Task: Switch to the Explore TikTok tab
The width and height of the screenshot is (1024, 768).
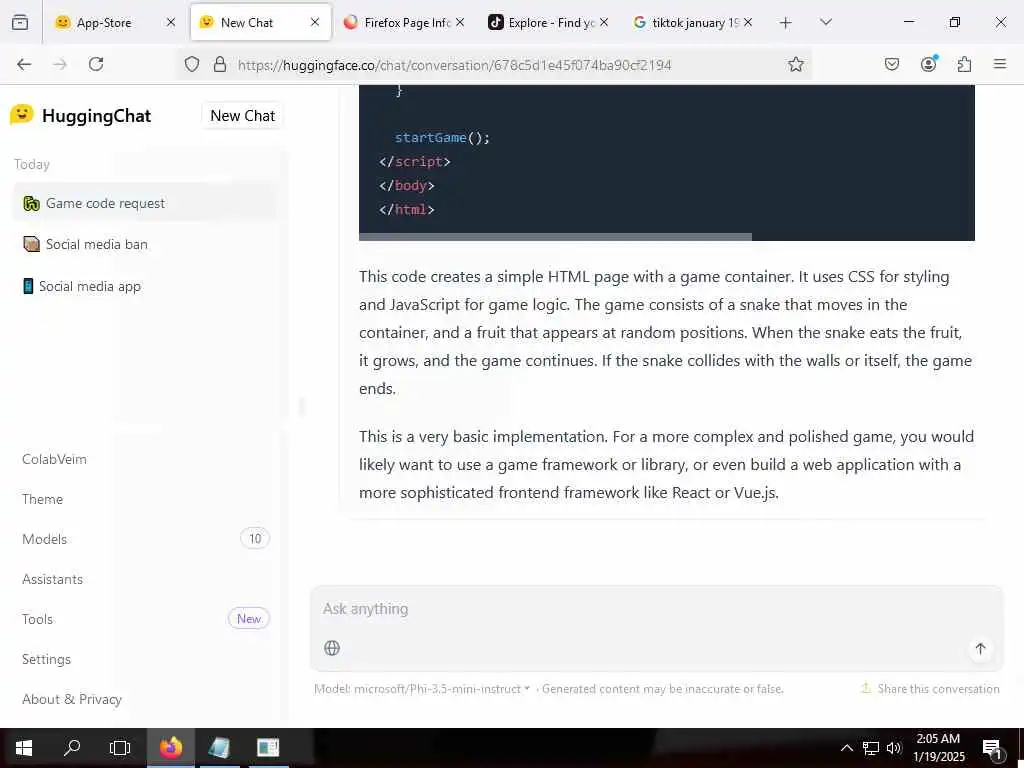Action: pos(549,22)
